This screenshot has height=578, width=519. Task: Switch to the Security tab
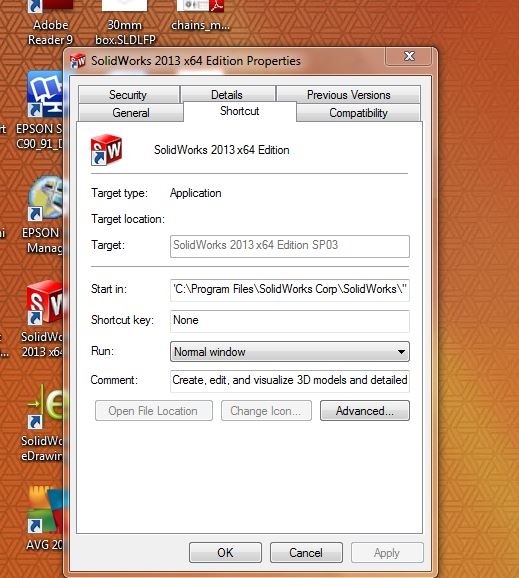point(129,95)
